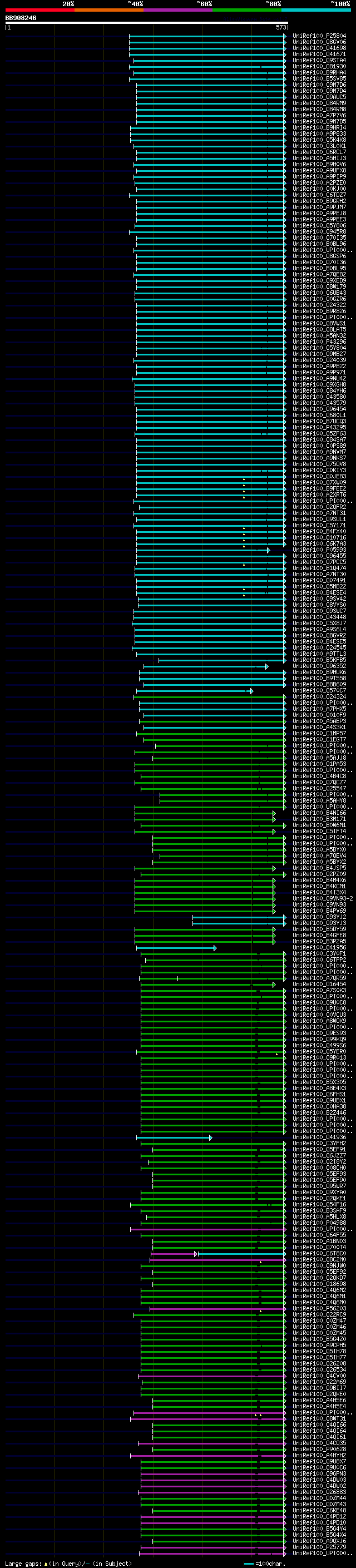Click the cyan alignment bar for UniRef100_Q8GV06
Screen dimensions: 356x1568
coord(207,42)
